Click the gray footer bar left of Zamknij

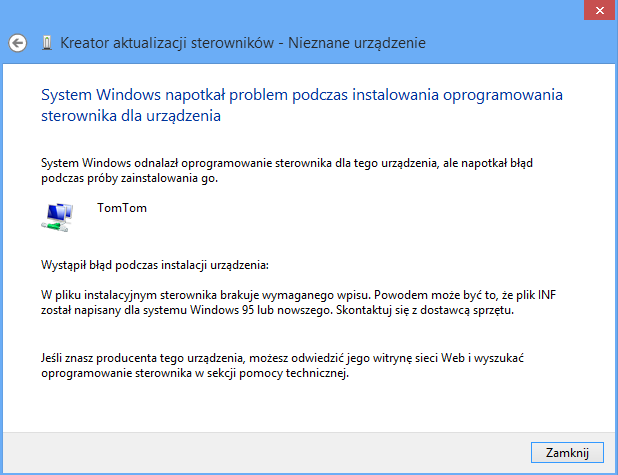click(266, 453)
